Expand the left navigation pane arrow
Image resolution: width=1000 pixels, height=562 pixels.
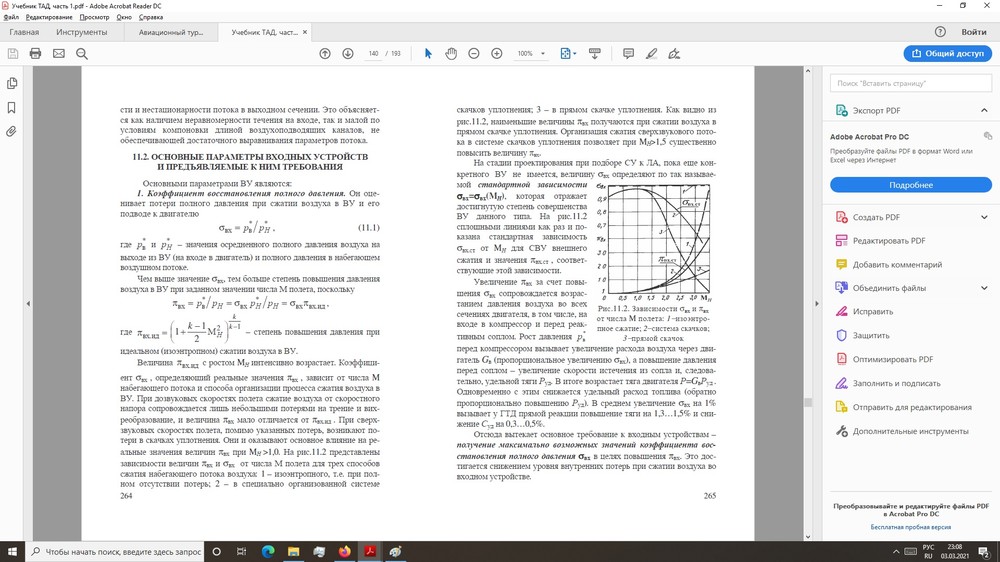[28, 304]
